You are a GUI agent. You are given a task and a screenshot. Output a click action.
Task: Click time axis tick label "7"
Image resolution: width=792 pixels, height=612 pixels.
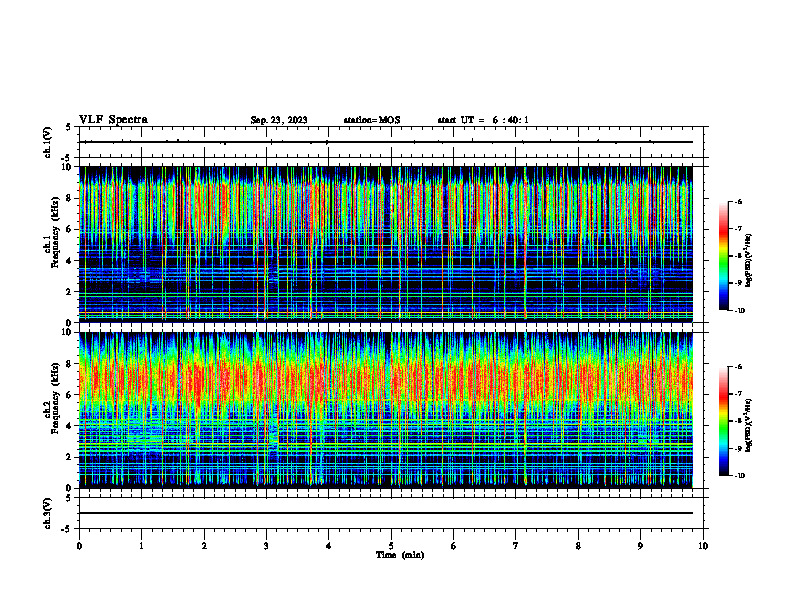coord(516,546)
